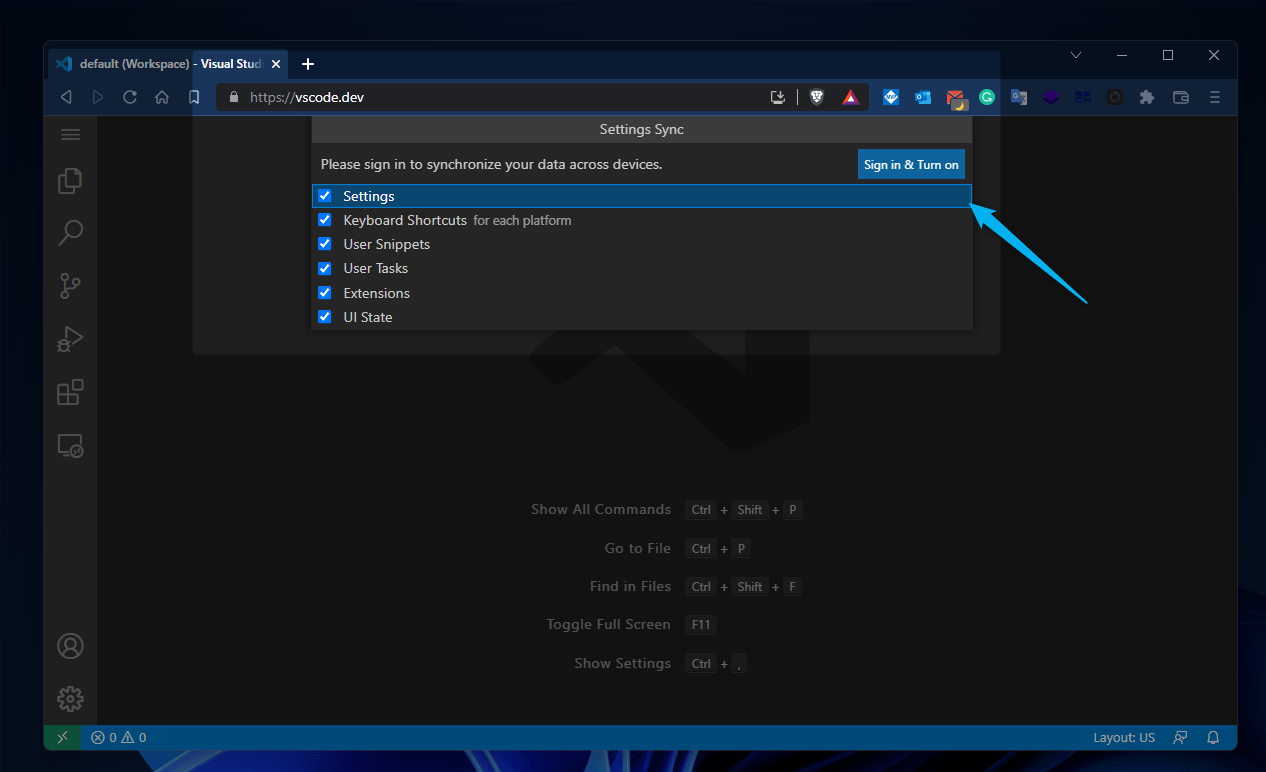This screenshot has height=772, width=1266.
Task: Open notifications bell in status bar
Action: coord(1213,738)
